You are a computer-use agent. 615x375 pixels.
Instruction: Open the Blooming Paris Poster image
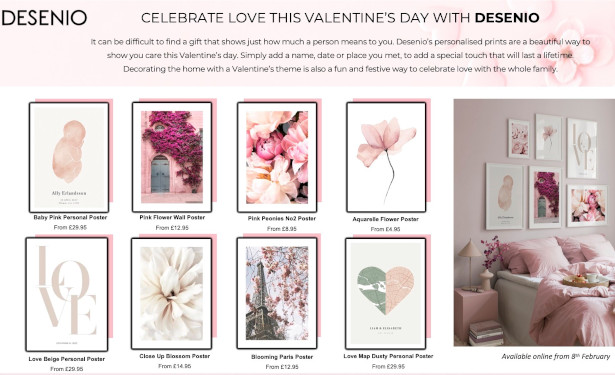[x=277, y=293]
